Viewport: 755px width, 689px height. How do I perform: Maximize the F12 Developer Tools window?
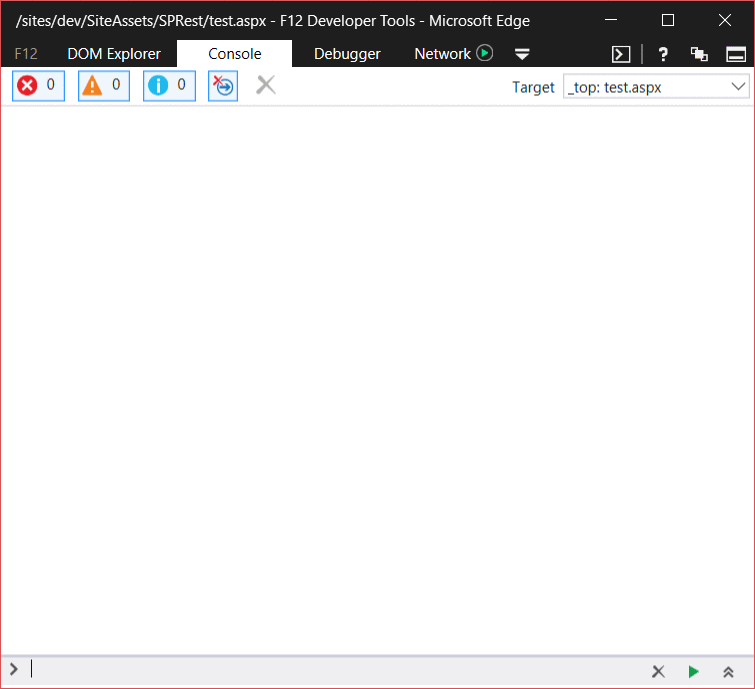668,20
